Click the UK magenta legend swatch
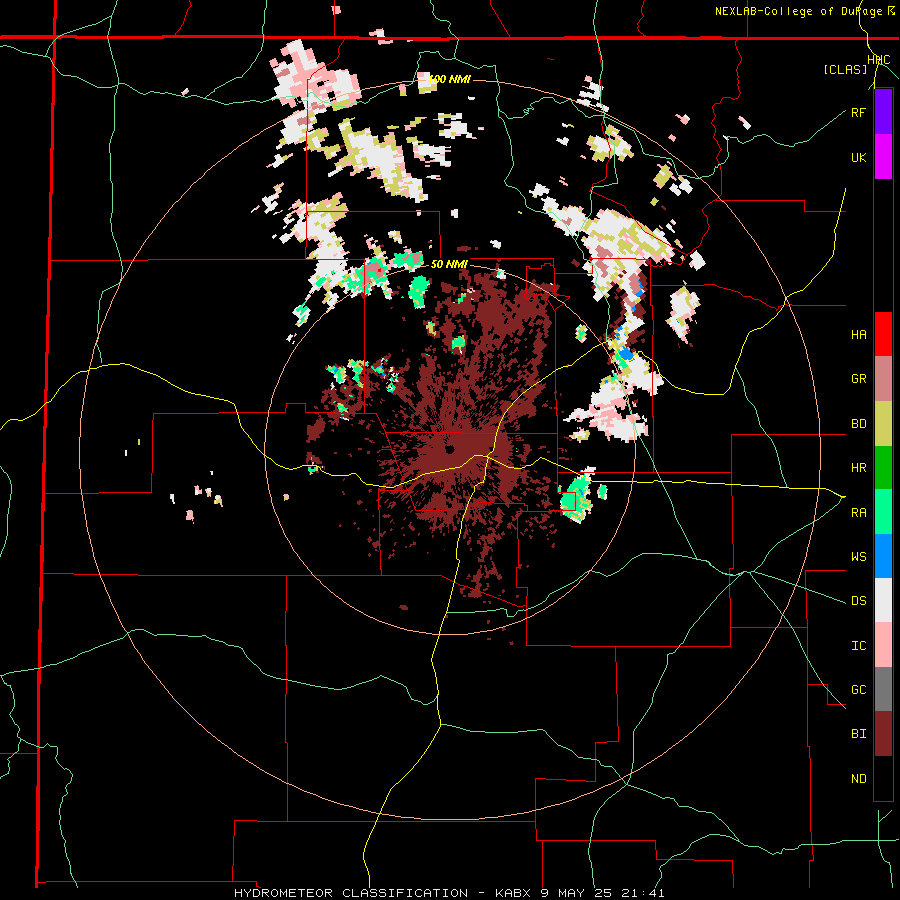 click(883, 157)
